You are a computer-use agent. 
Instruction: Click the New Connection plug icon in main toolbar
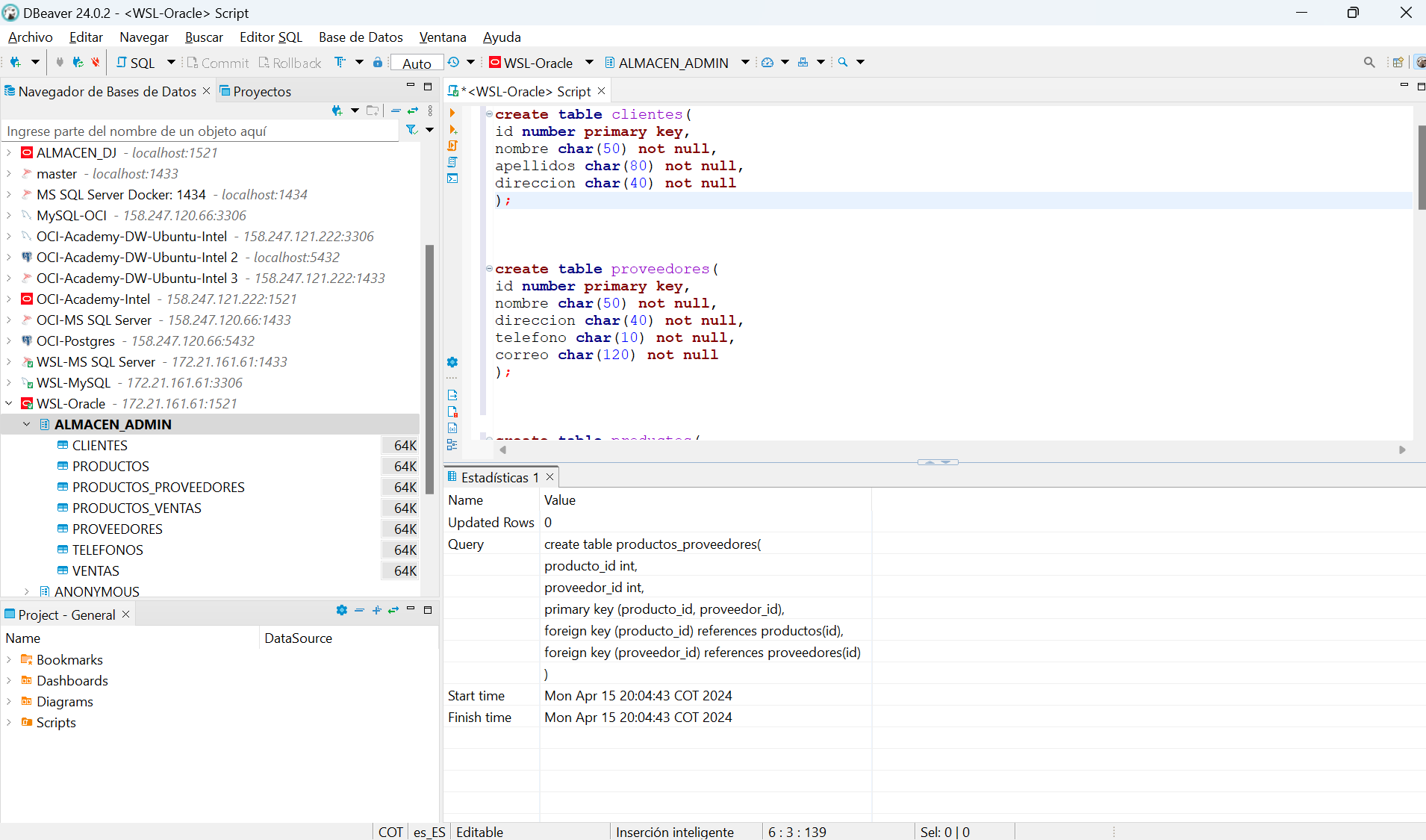point(16,63)
